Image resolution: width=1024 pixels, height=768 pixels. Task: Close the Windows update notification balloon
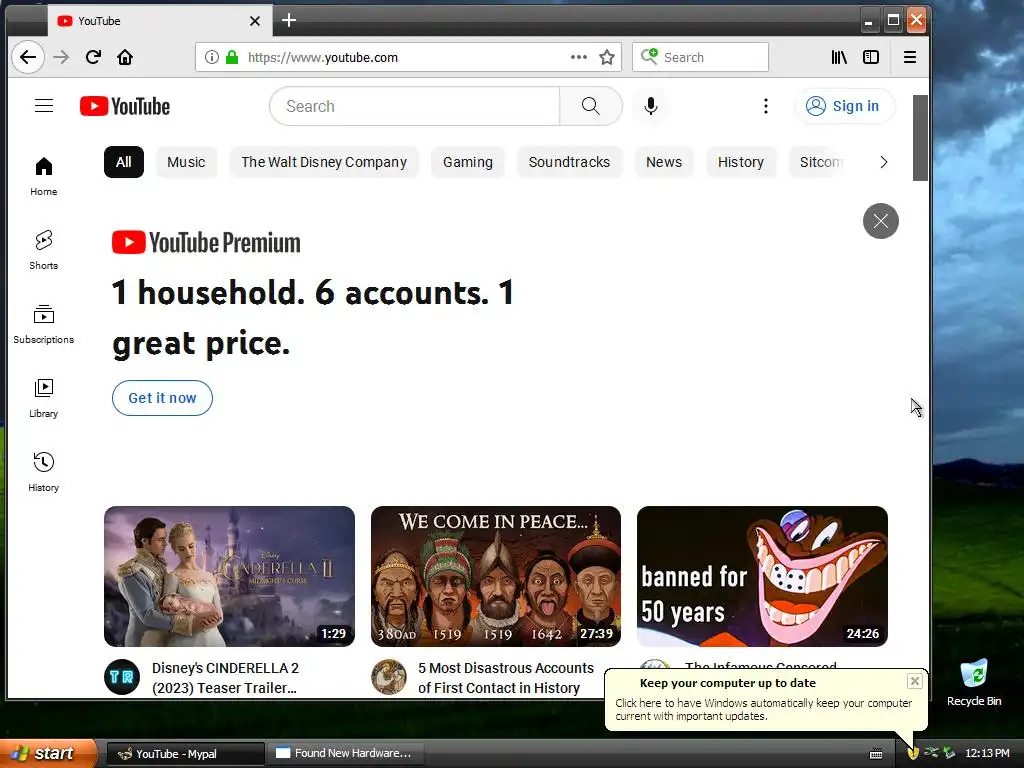[914, 681]
